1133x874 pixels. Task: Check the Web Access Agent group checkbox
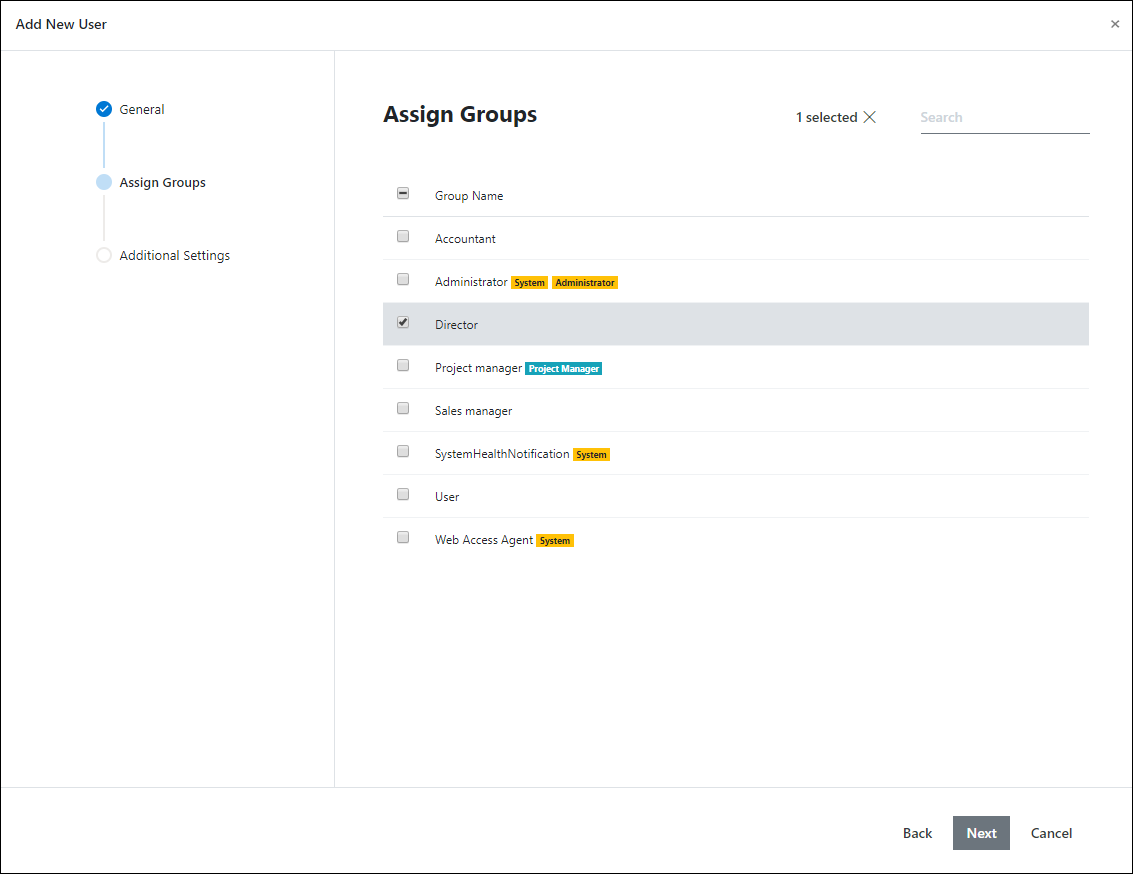[403, 537]
